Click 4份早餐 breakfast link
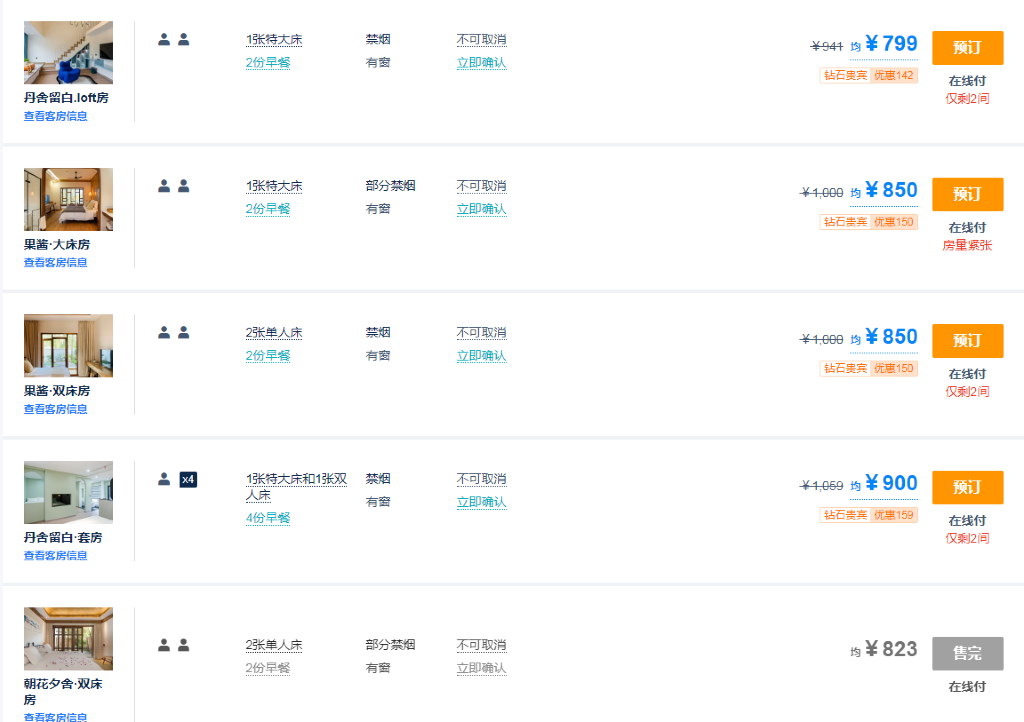The height and width of the screenshot is (722, 1024). point(268,518)
